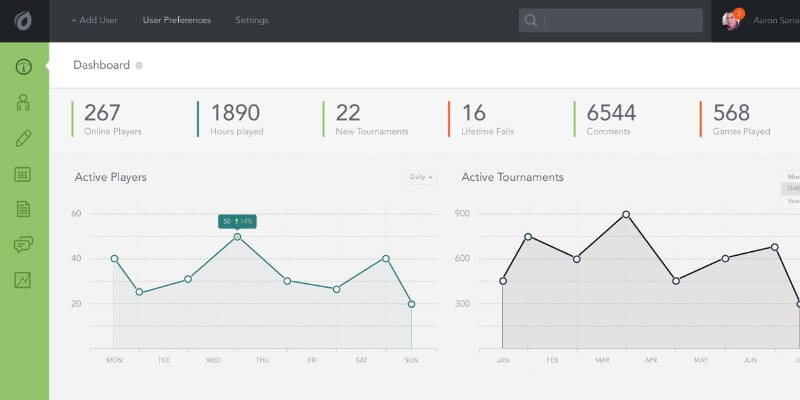Open the calendar icon in the sidebar

click(24, 174)
